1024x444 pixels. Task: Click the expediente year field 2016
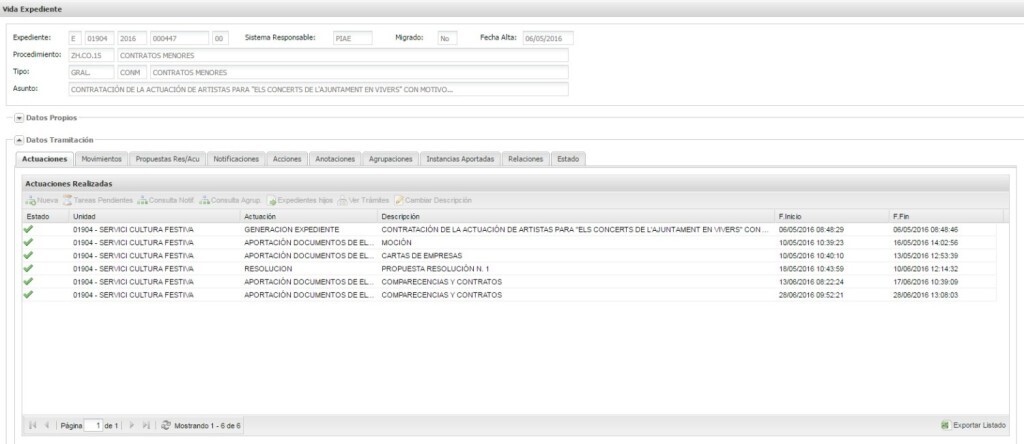pos(132,39)
